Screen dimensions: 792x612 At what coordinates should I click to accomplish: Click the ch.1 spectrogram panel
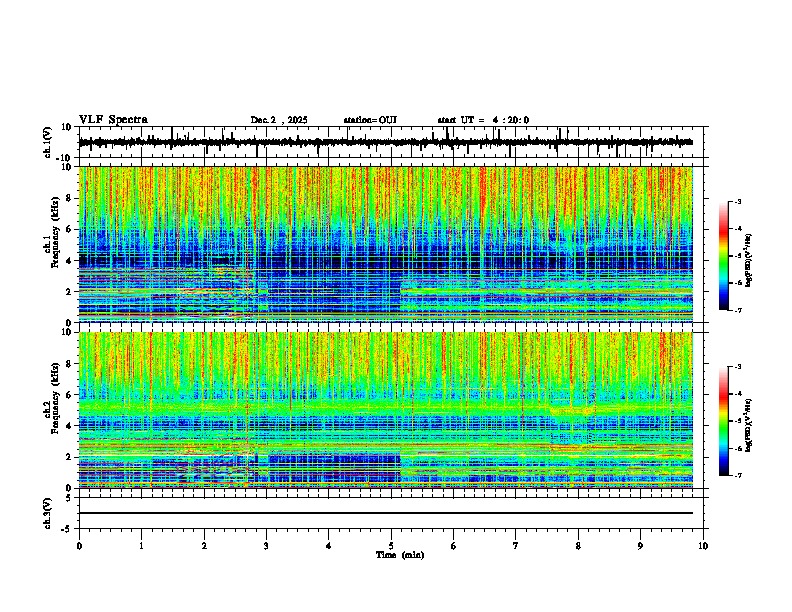(x=385, y=244)
